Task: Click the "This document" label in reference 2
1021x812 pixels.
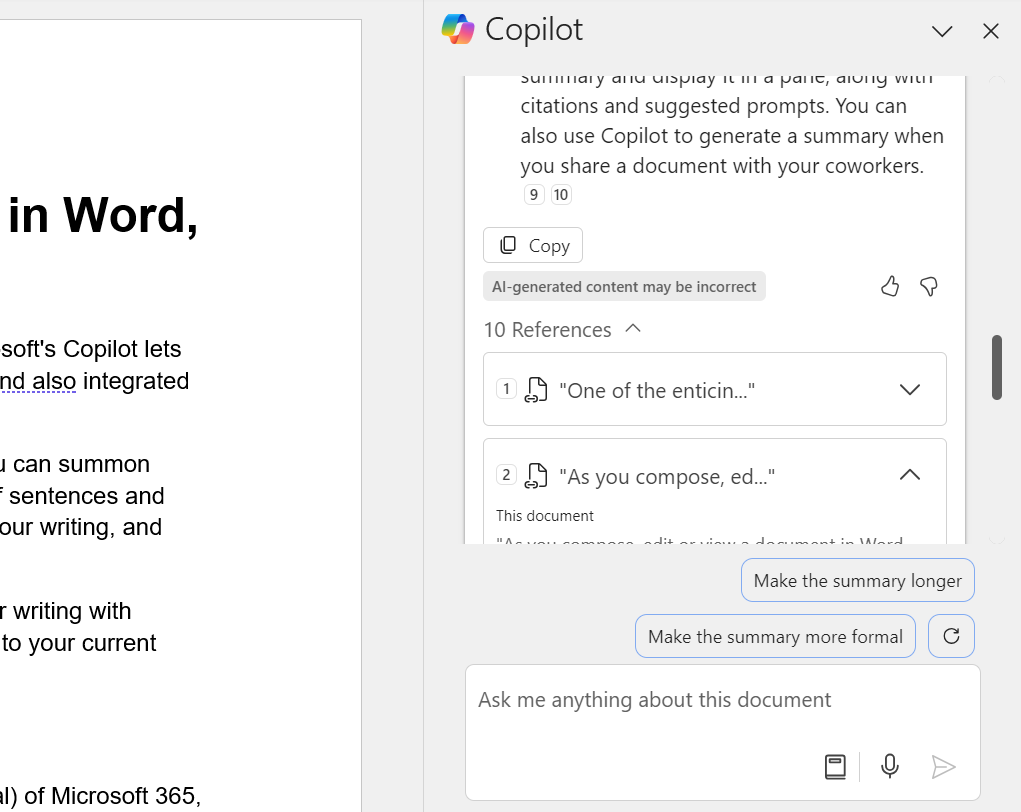Action: [x=544, y=516]
